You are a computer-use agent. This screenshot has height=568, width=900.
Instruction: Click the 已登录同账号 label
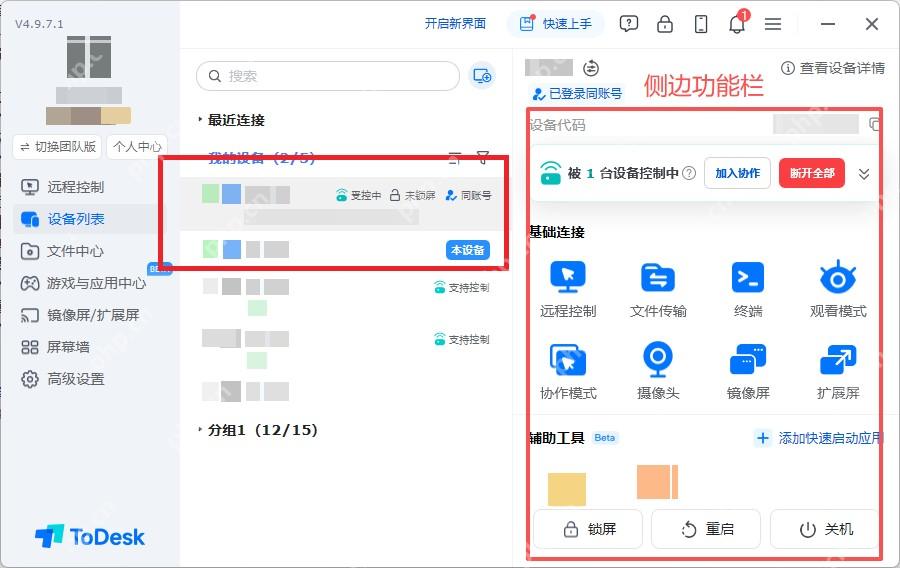click(x=578, y=94)
